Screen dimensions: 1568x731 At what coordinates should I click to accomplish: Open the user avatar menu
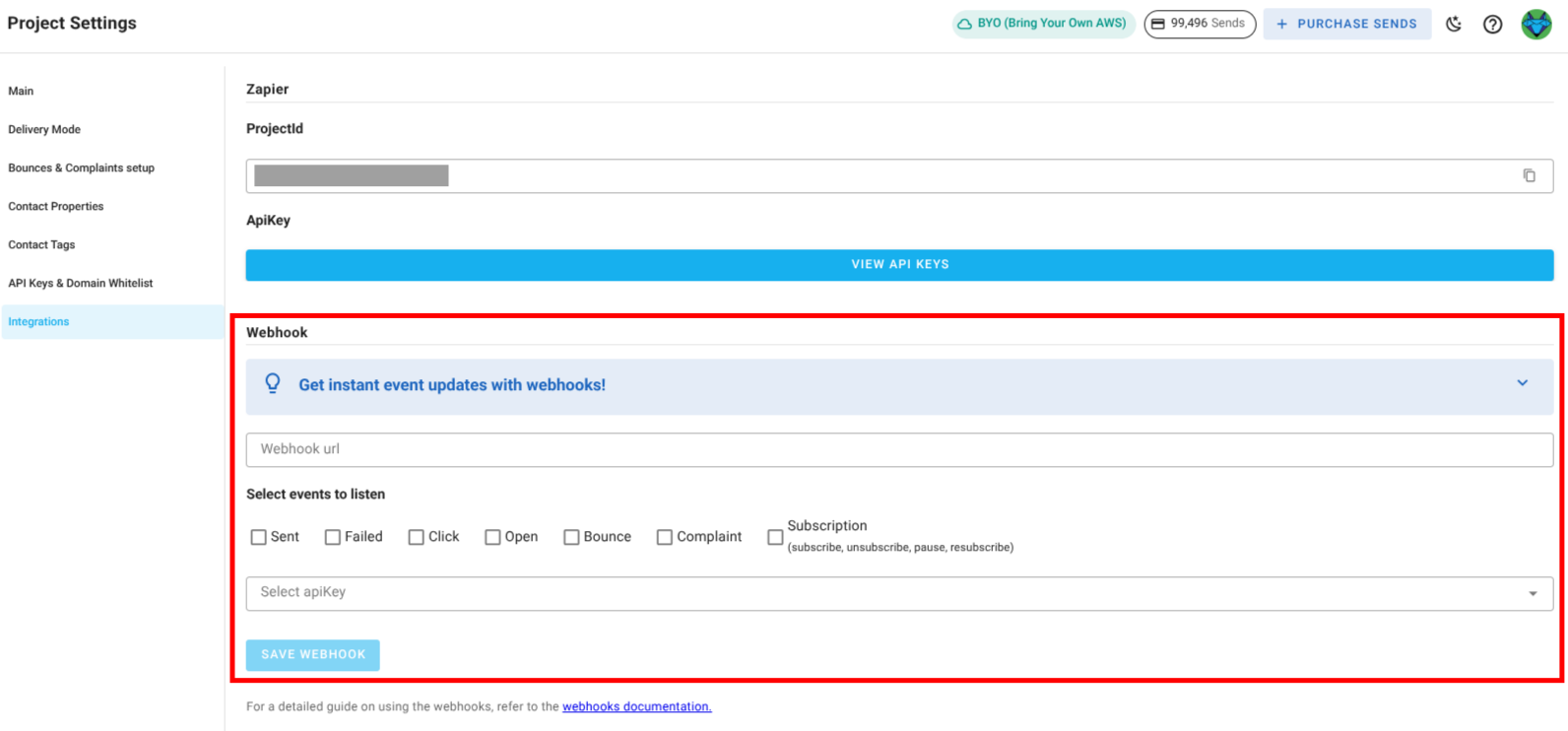1536,24
